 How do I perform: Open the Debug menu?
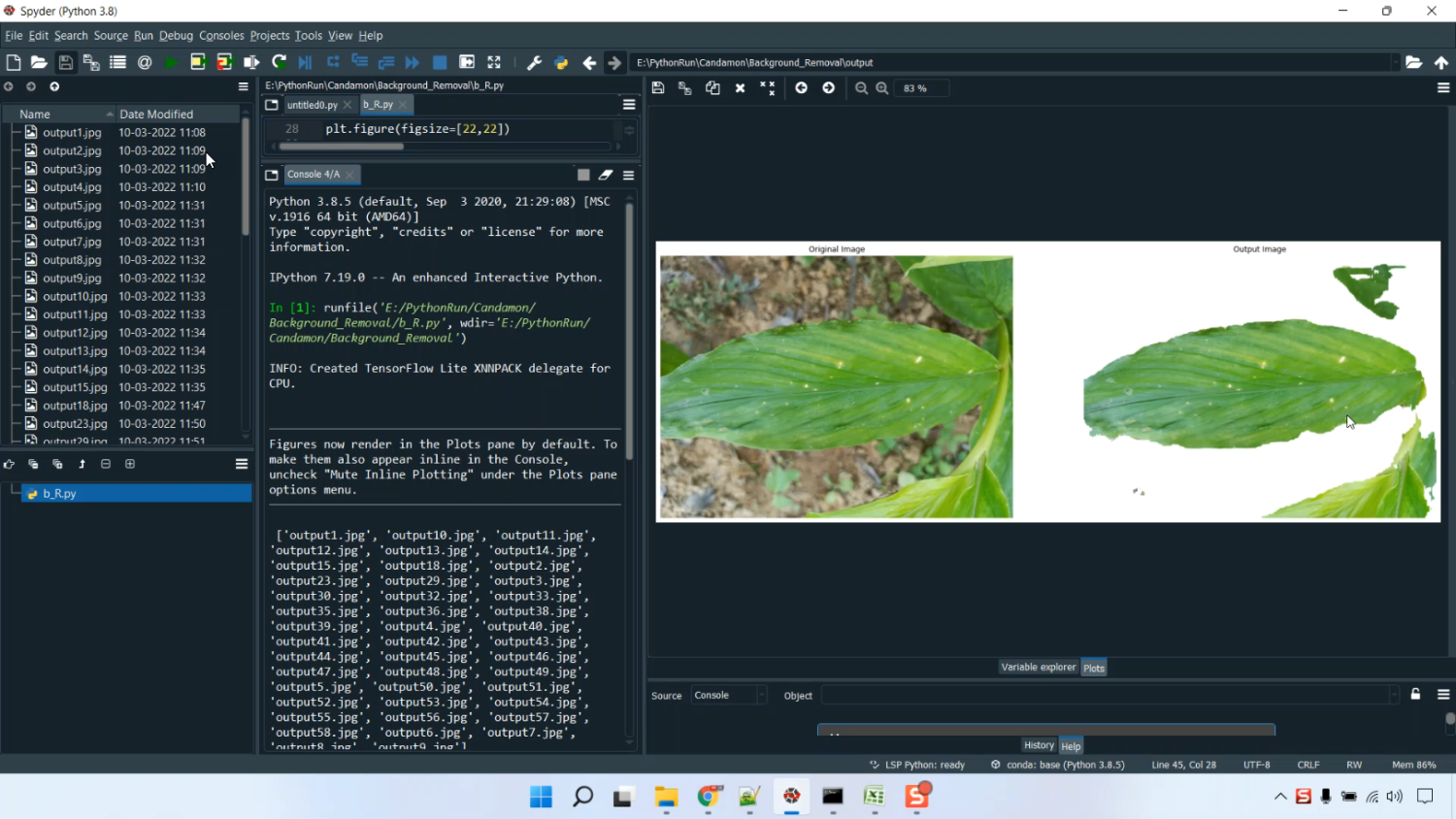pos(176,36)
